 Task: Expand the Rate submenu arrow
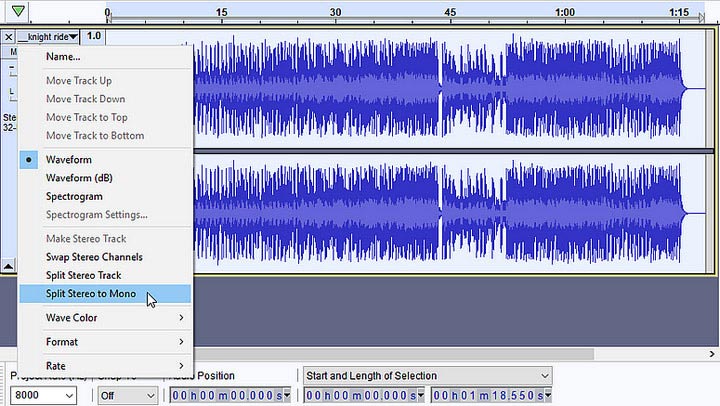tap(181, 366)
